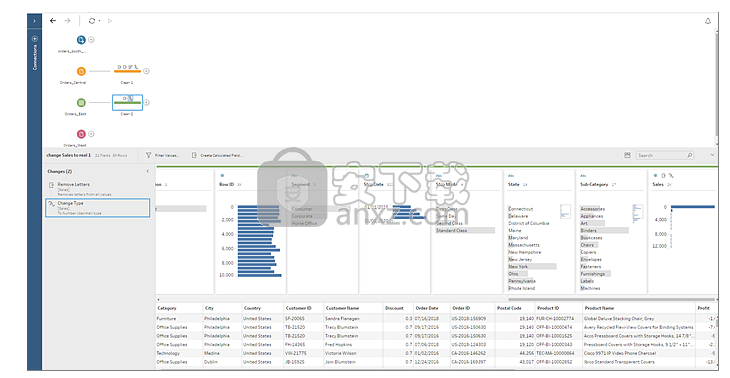Screen dimensions: 730x378
Task: Select Connecticut in State list
Action: tap(520, 209)
